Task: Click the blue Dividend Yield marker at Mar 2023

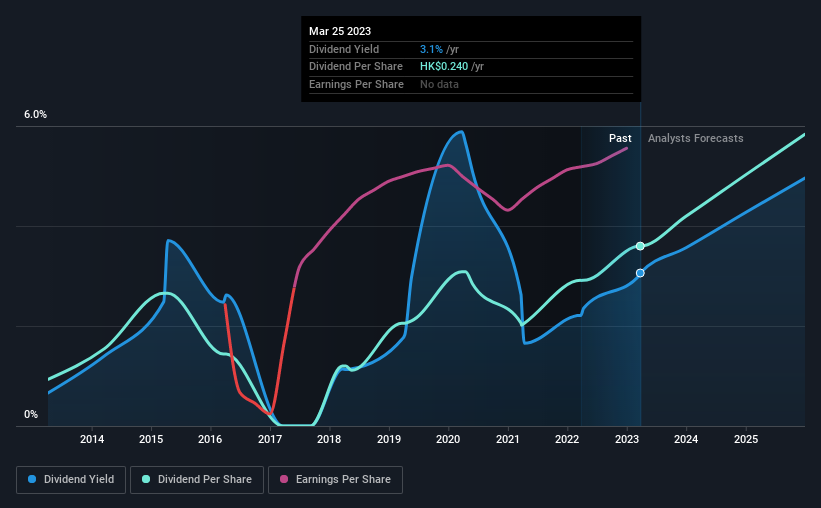Action: [x=640, y=273]
